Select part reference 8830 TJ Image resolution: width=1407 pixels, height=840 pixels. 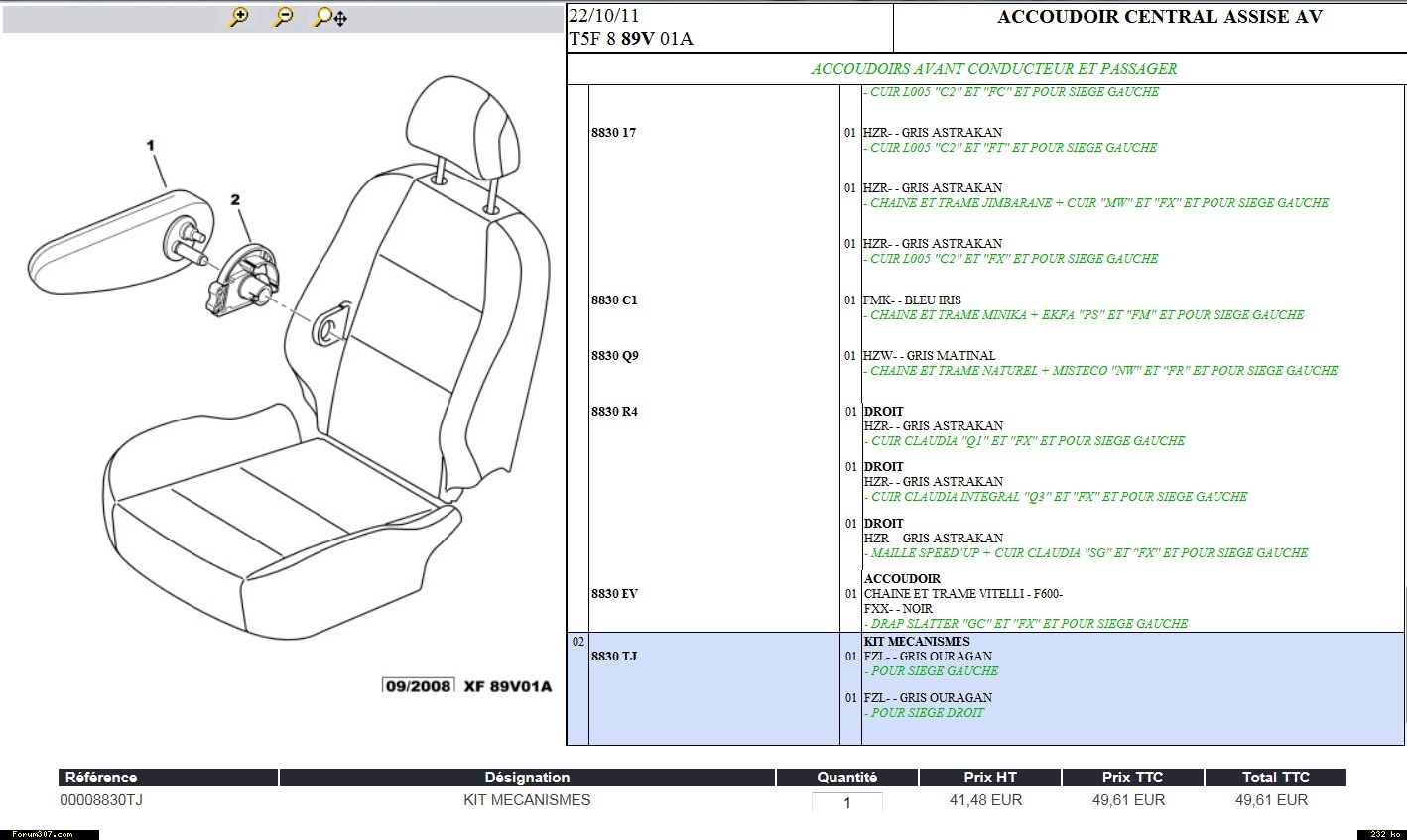click(613, 657)
